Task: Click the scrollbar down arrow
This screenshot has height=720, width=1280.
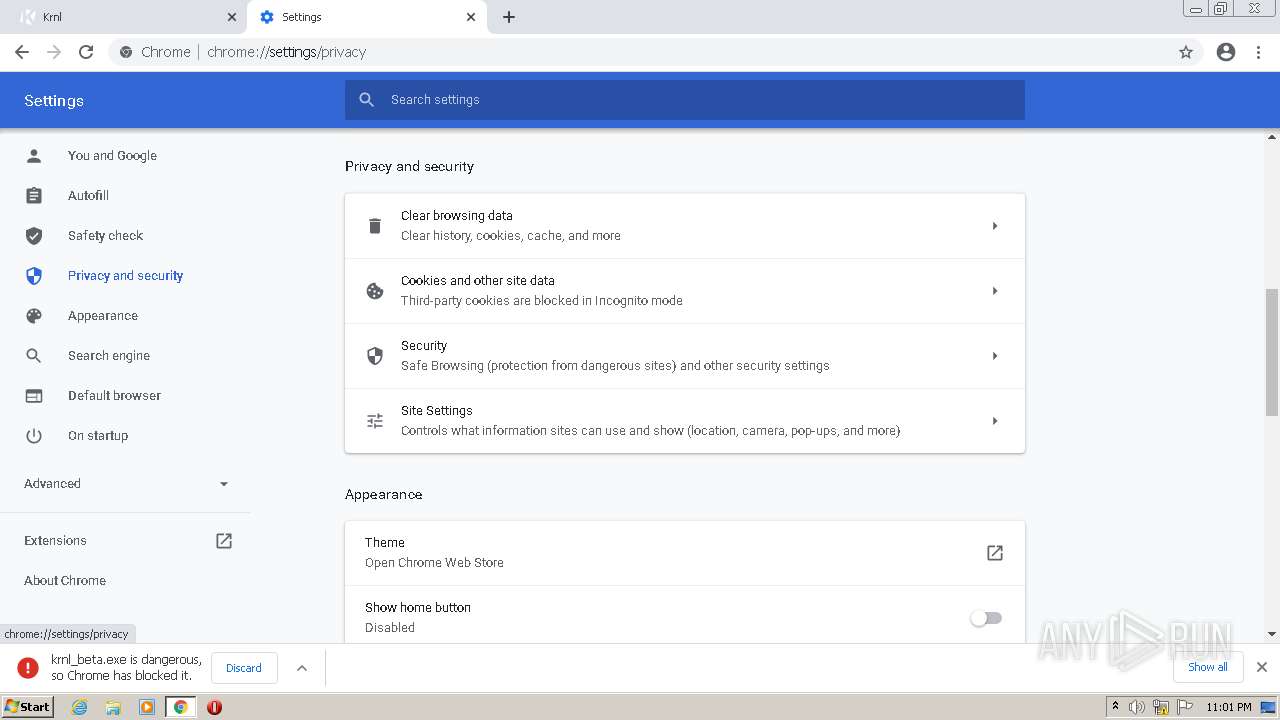Action: pyautogui.click(x=1272, y=634)
